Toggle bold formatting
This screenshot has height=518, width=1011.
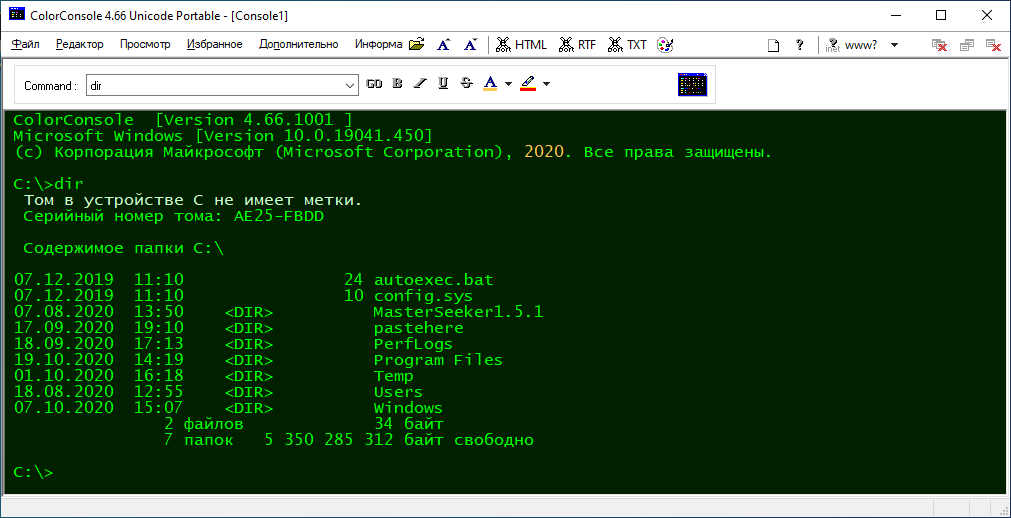(x=398, y=85)
